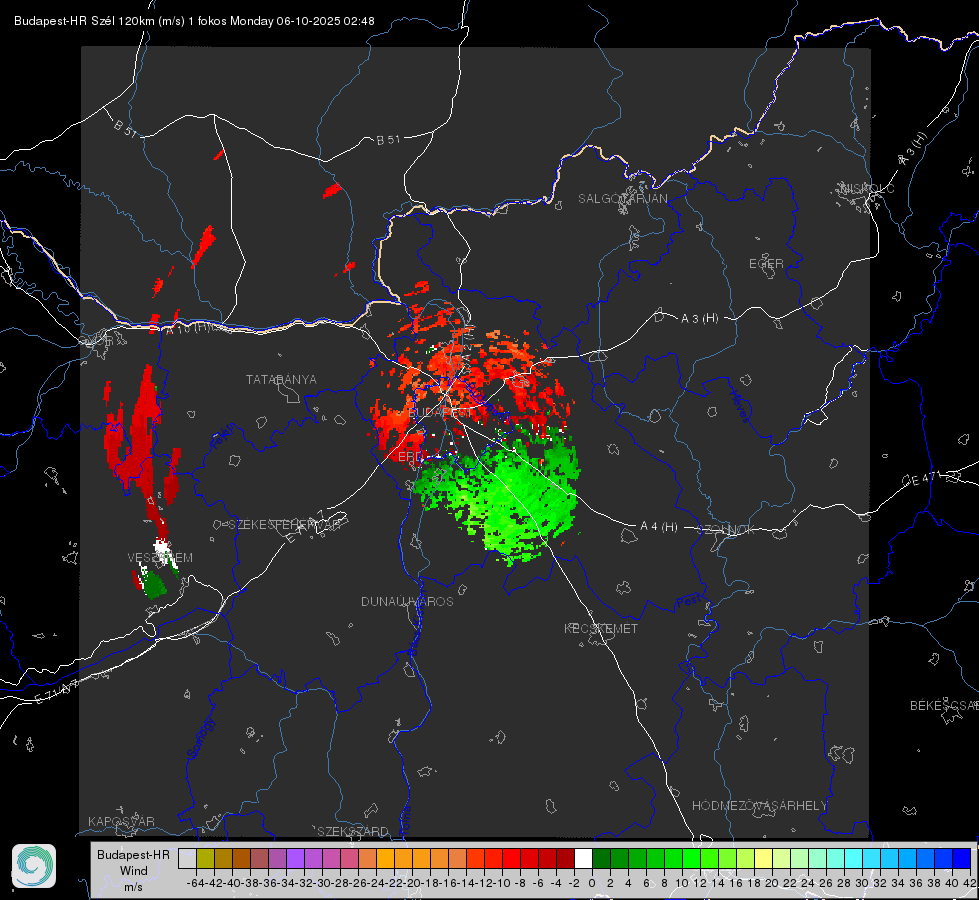The height and width of the screenshot is (900, 979).
Task: Click the swirl logo icon beside the legend
Action: pyautogui.click(x=34, y=866)
